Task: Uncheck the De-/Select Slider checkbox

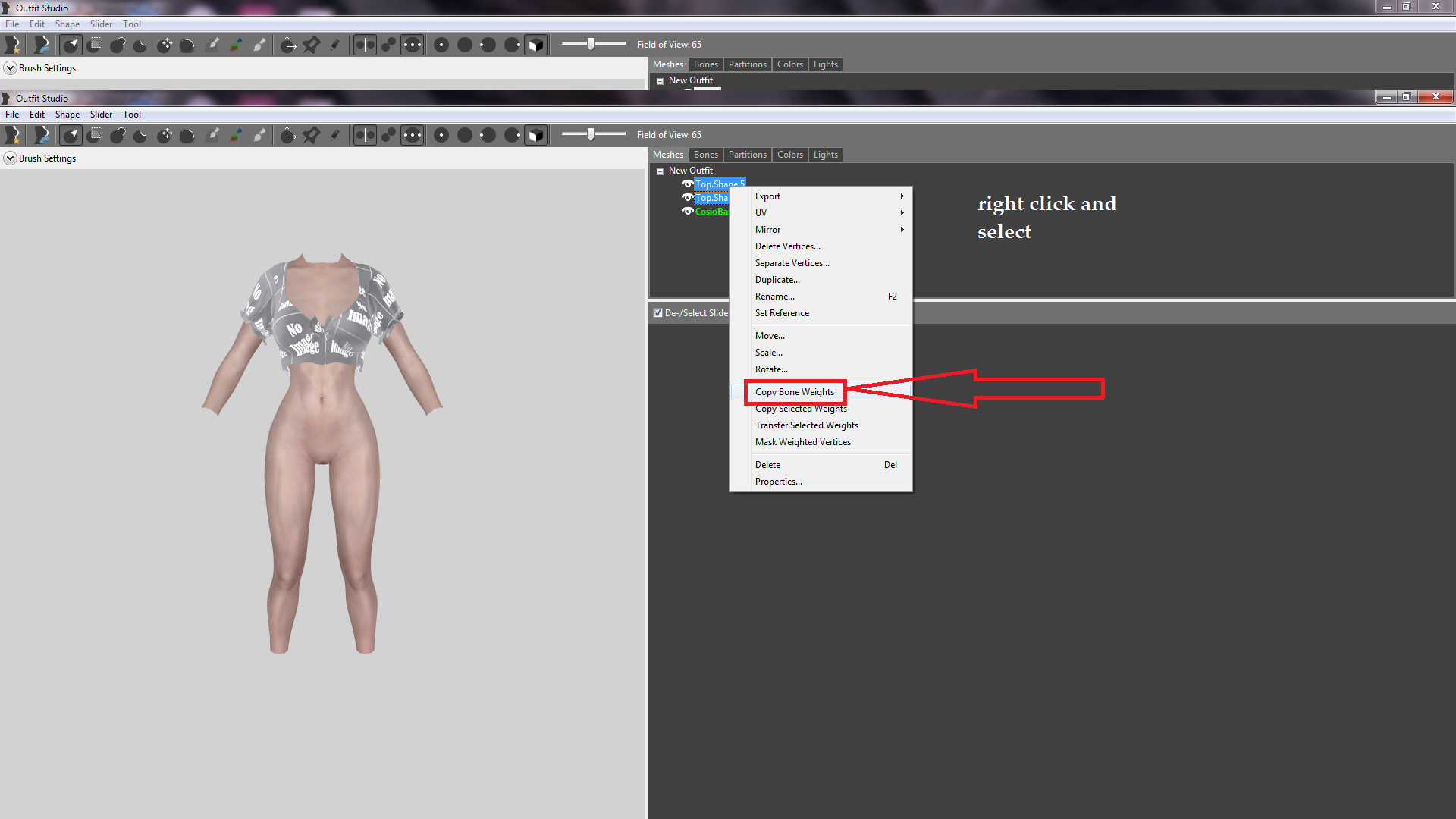Action: (657, 313)
